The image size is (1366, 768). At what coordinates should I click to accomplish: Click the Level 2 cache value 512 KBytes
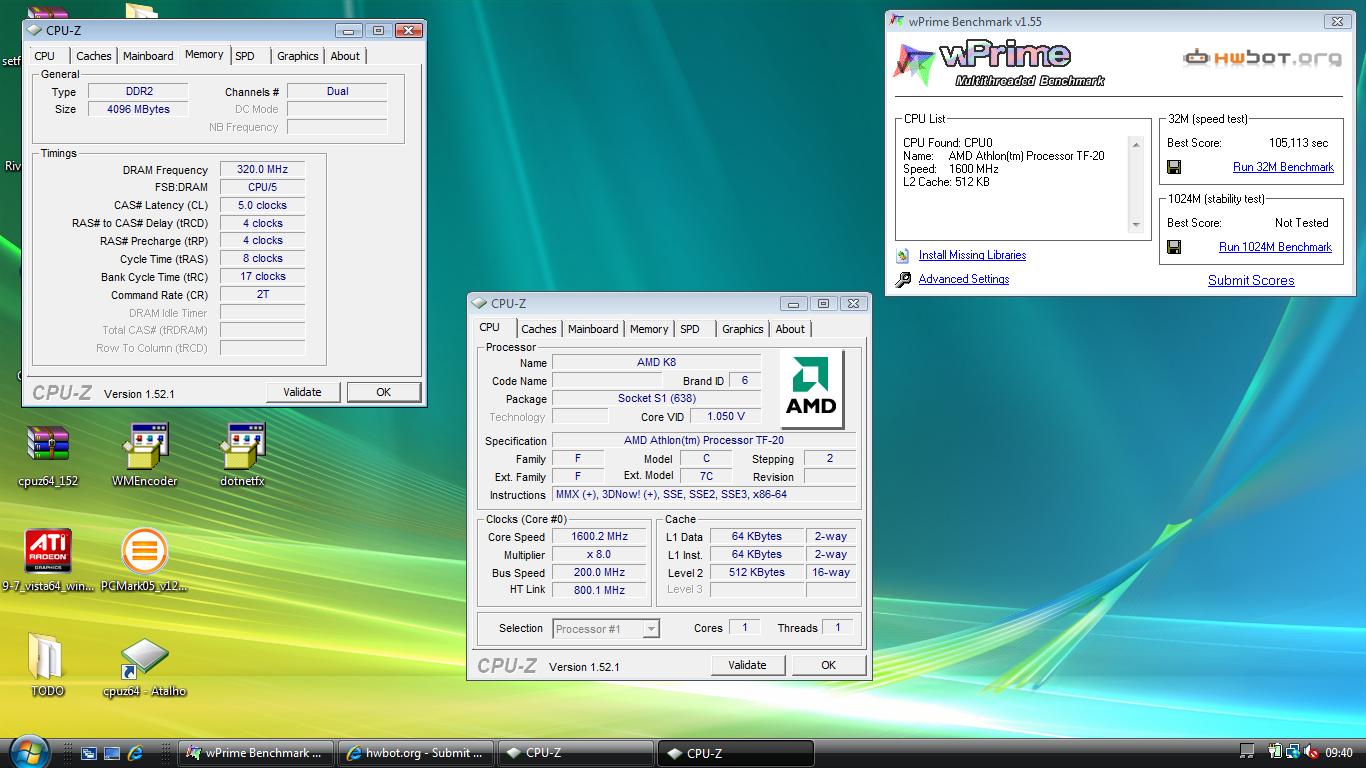point(756,573)
